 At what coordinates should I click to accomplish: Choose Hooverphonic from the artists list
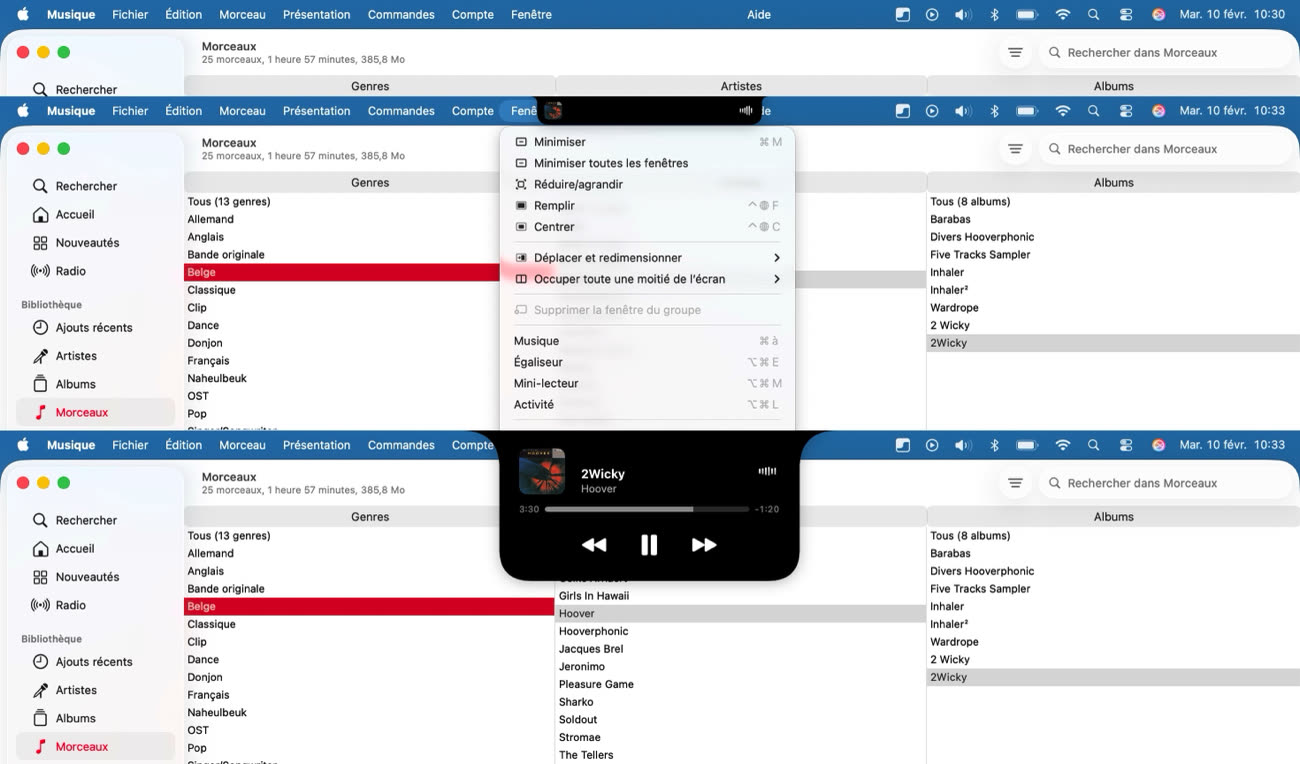(593, 631)
